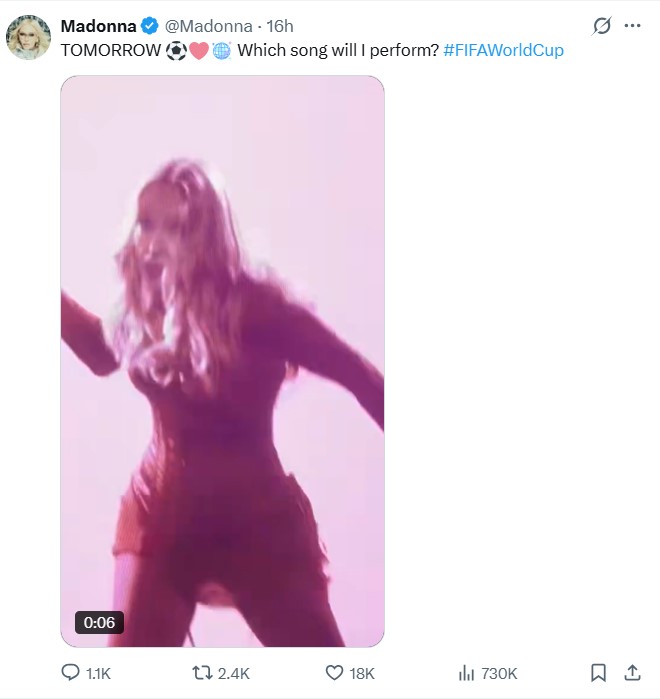Like the tweet with heart icon
Screen dimensions: 660x699
pyautogui.click(x=334, y=673)
